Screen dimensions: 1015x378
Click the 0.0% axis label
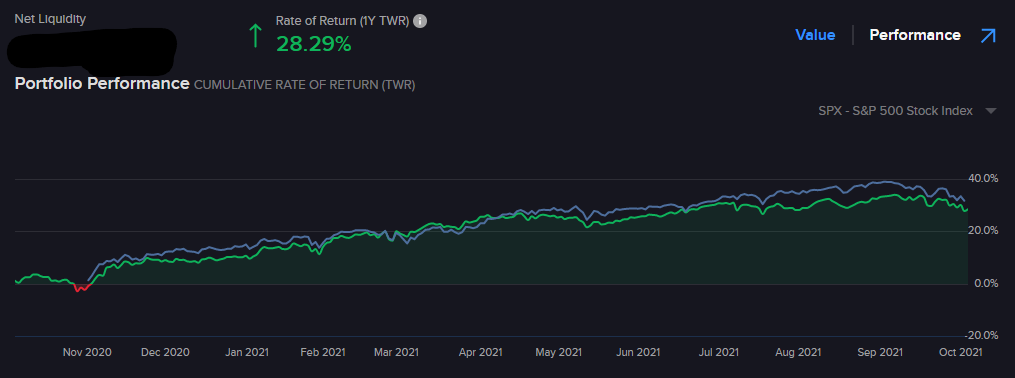click(x=986, y=284)
